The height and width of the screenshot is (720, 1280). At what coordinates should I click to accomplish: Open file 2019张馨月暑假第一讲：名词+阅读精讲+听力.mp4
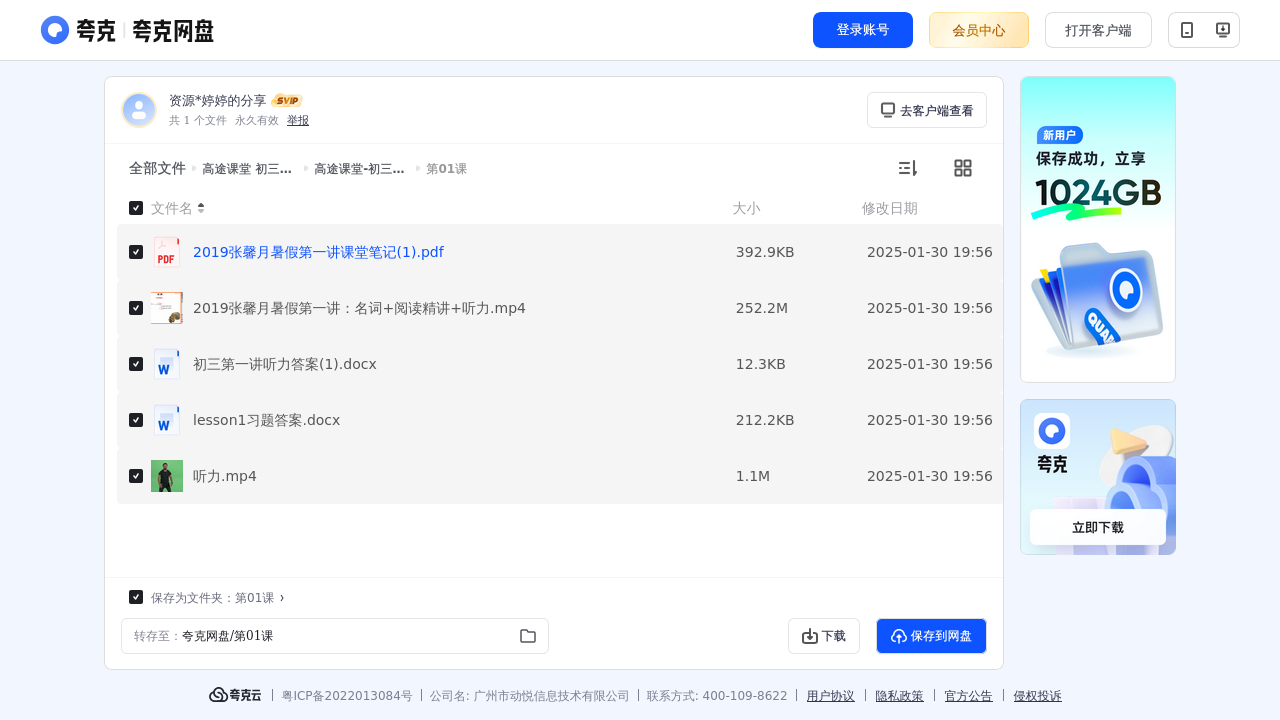coord(359,308)
